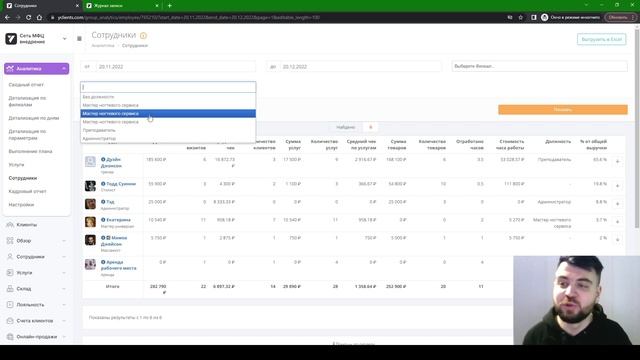Open Выполнение плана report

[x=30, y=151]
